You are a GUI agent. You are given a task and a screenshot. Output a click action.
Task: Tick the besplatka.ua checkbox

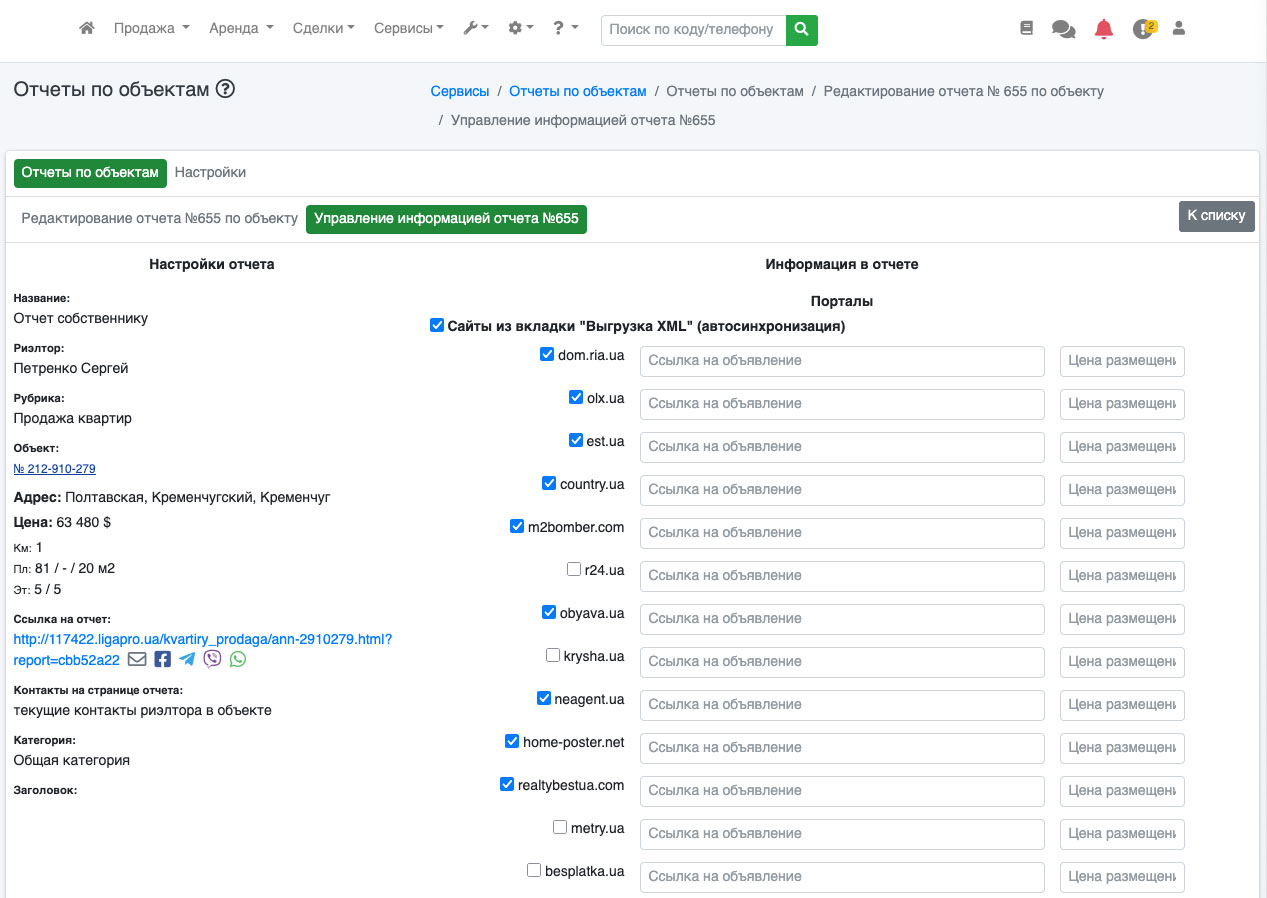point(534,870)
